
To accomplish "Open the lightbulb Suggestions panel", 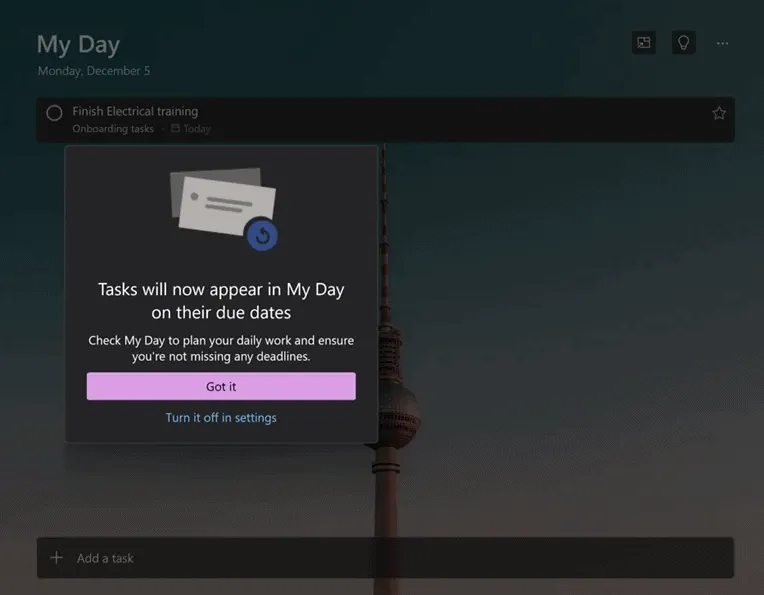I will coord(684,43).
